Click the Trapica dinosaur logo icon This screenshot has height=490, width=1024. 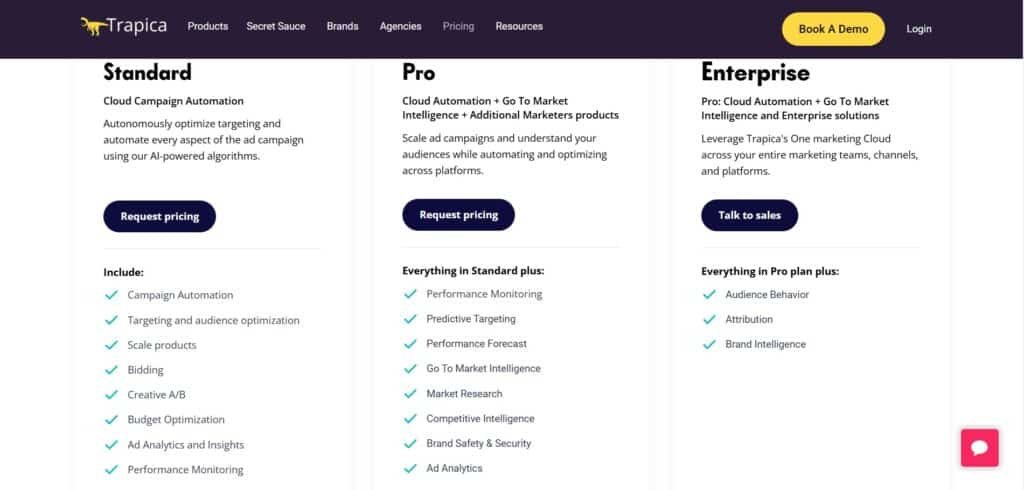point(94,27)
